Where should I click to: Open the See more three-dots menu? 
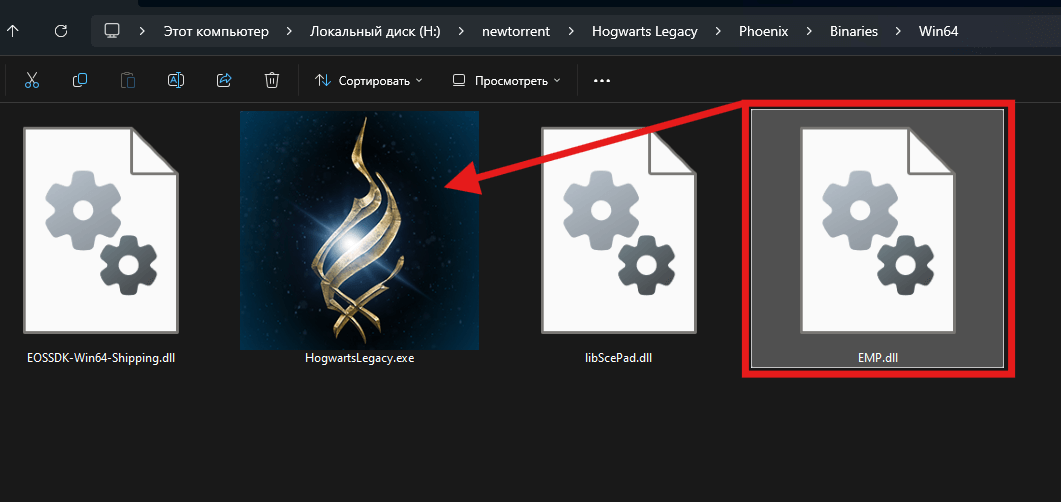pyautogui.click(x=602, y=81)
